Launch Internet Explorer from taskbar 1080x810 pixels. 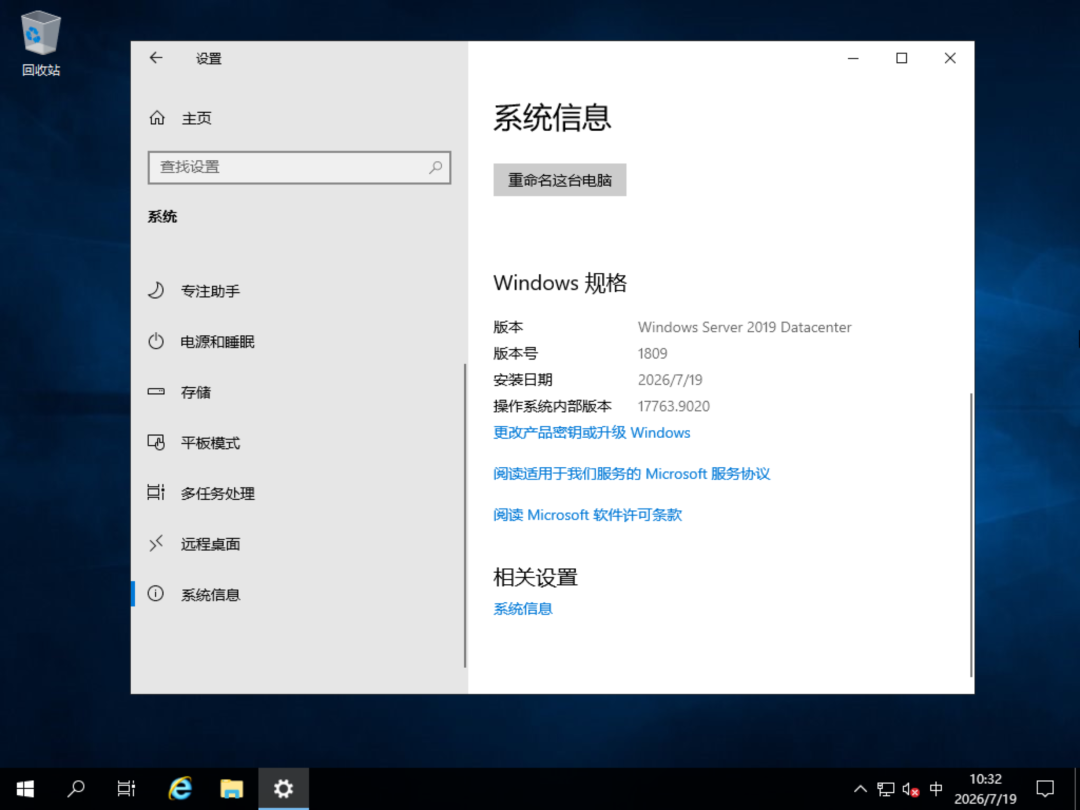coord(180,789)
